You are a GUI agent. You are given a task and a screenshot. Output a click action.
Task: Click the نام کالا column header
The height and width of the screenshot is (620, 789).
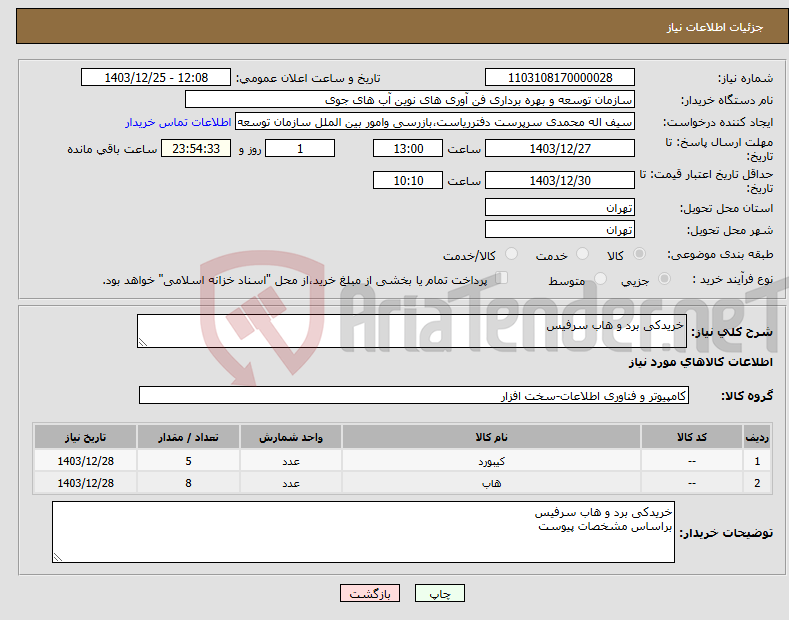[491, 437]
